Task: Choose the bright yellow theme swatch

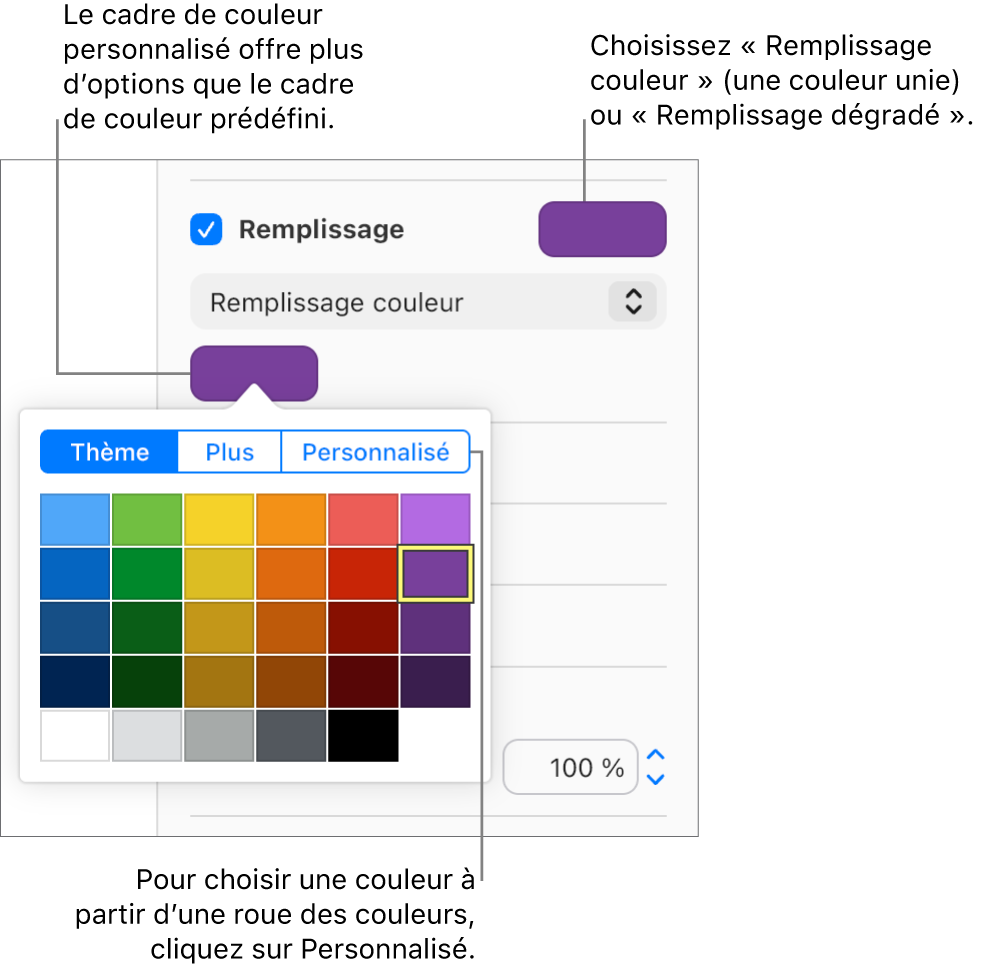Action: pyautogui.click(x=219, y=519)
